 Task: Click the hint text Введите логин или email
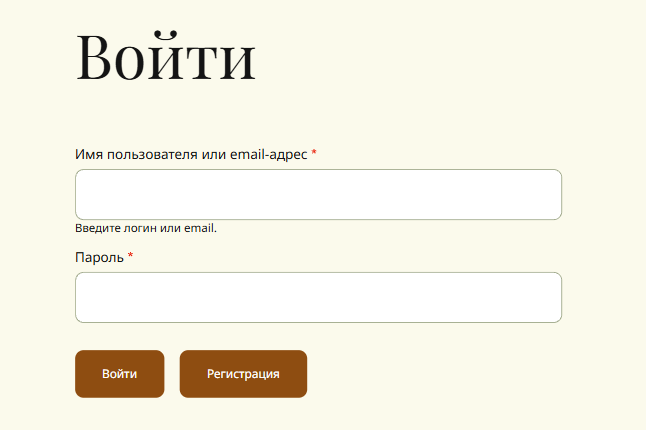click(146, 228)
